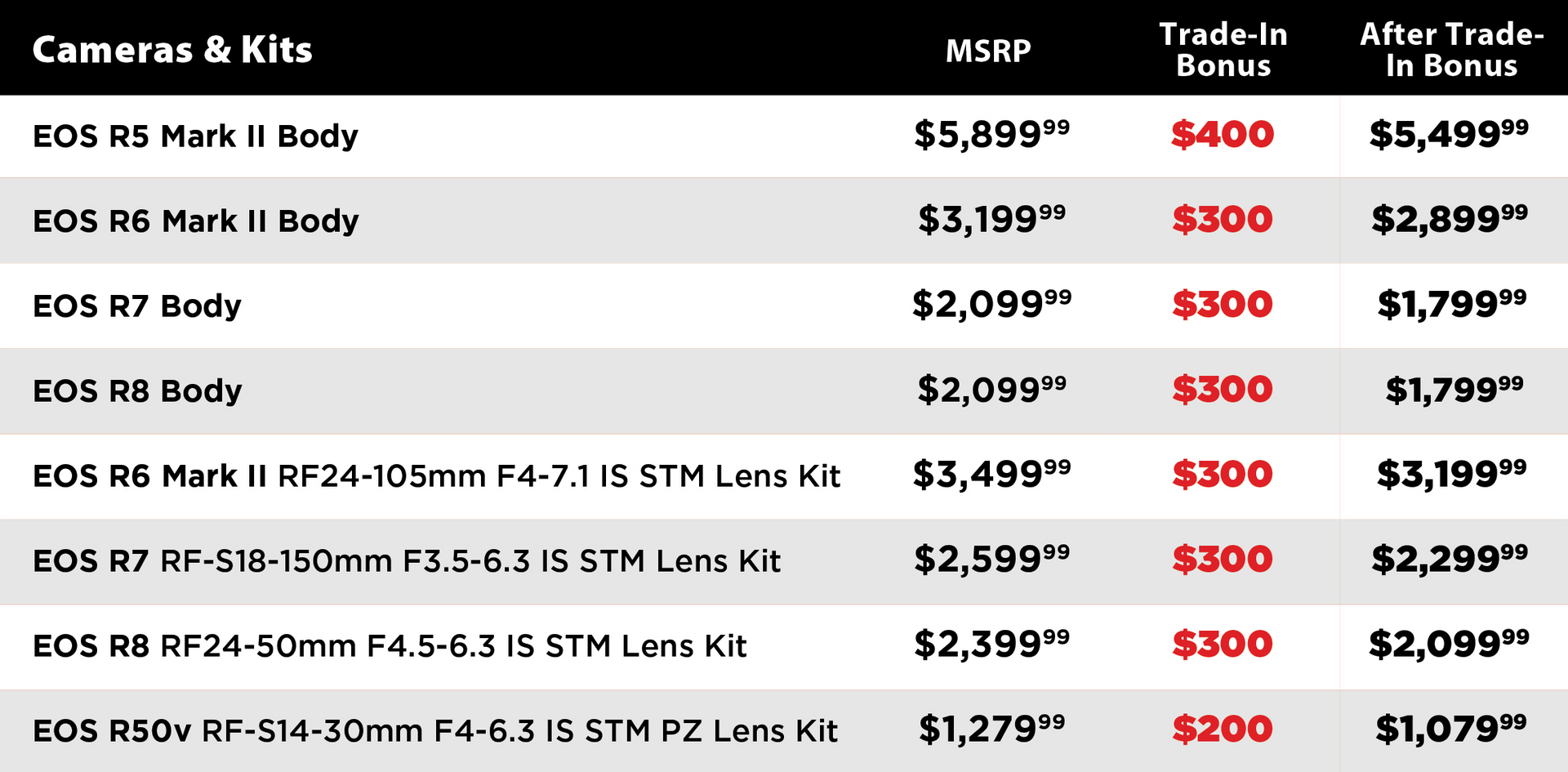Image resolution: width=1568 pixels, height=772 pixels.
Task: Select EOS R6 Mark II RF24-105mm Lens Kit
Action: 436,475
